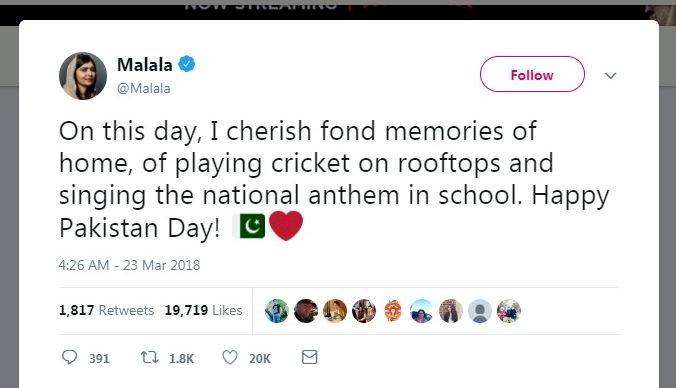This screenshot has width=676, height=388.
Task: Click the Follow button
Action: click(532, 74)
